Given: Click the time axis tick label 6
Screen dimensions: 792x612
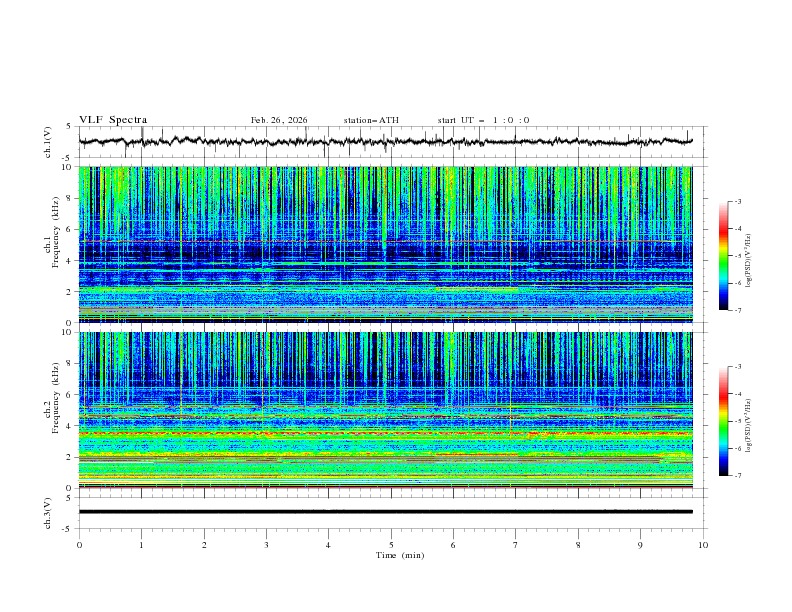Looking at the screenshot, I should coord(453,545).
